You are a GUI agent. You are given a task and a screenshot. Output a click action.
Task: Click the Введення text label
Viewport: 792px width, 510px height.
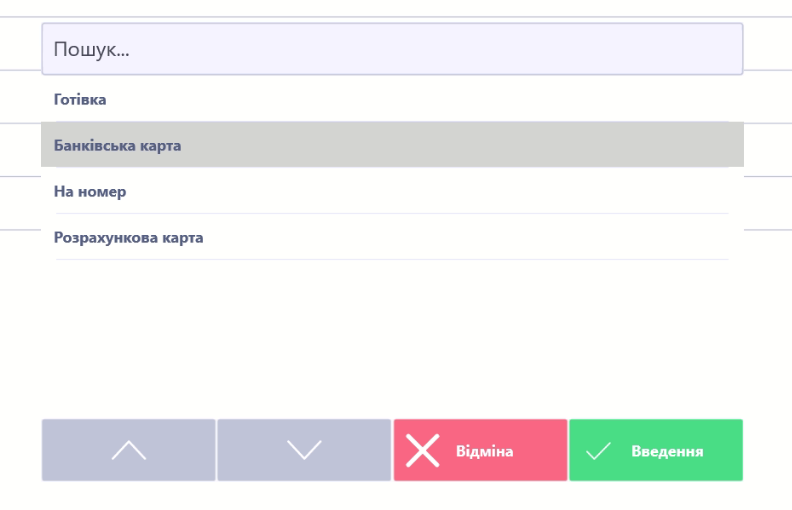point(667,451)
